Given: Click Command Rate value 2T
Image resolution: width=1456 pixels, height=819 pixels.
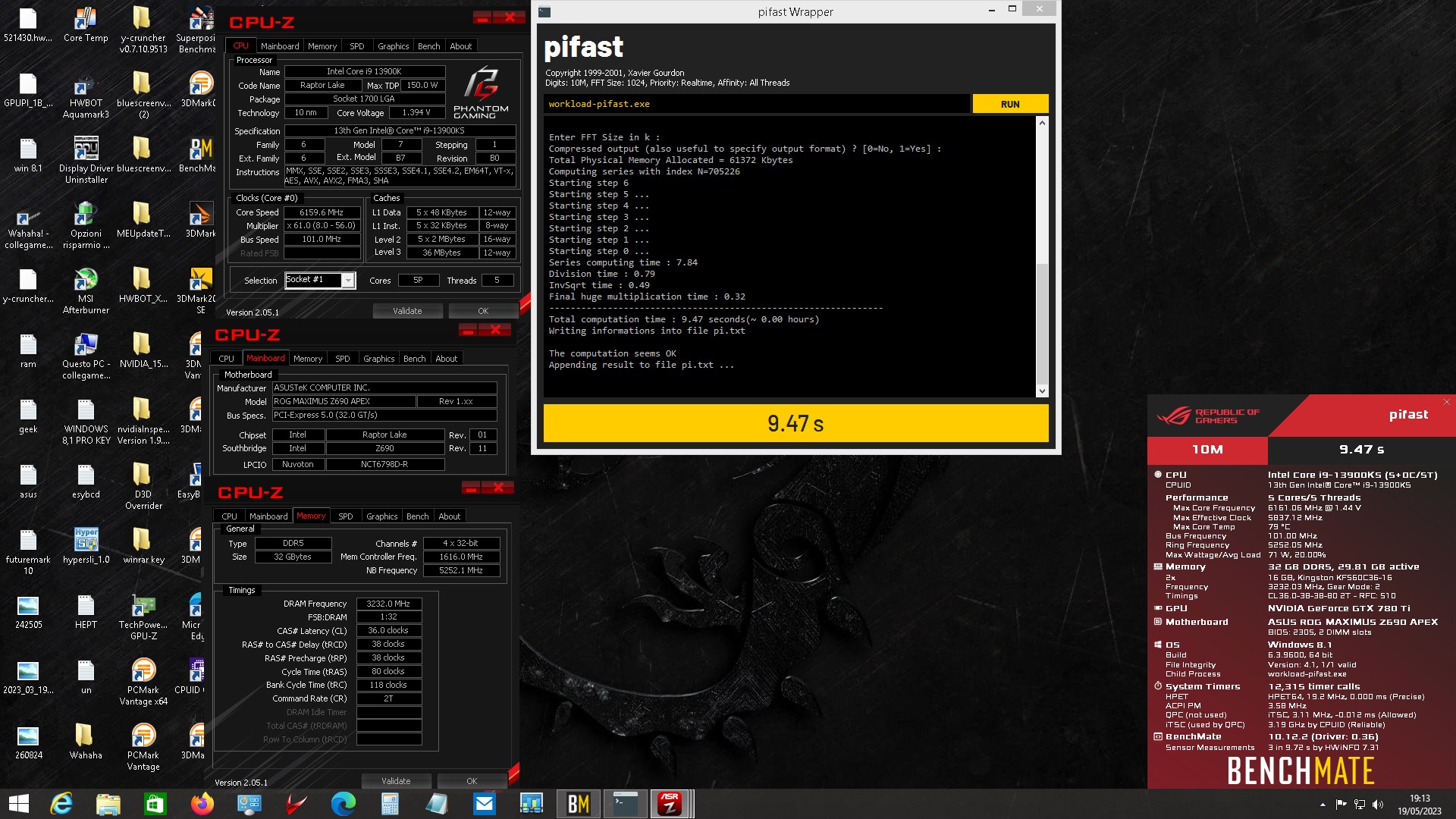Looking at the screenshot, I should point(388,698).
